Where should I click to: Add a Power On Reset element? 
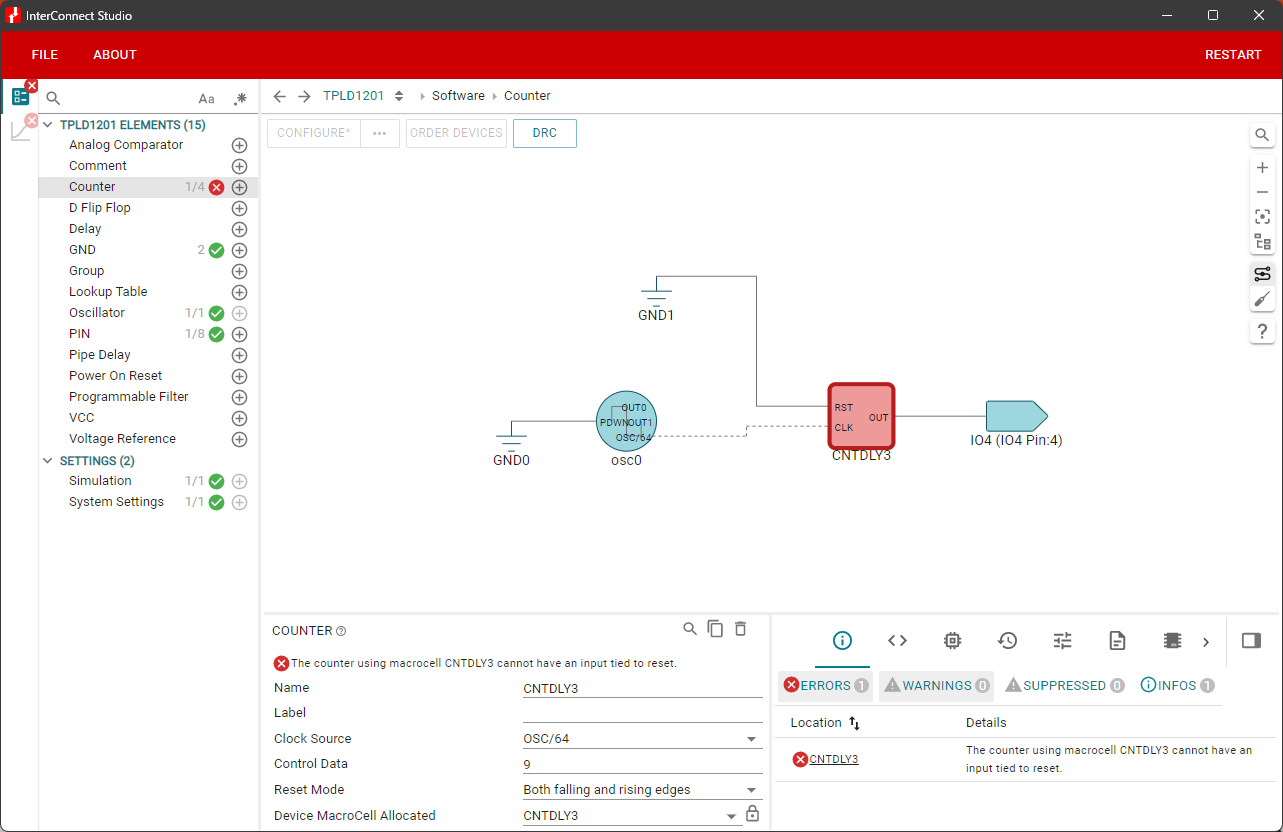239,376
